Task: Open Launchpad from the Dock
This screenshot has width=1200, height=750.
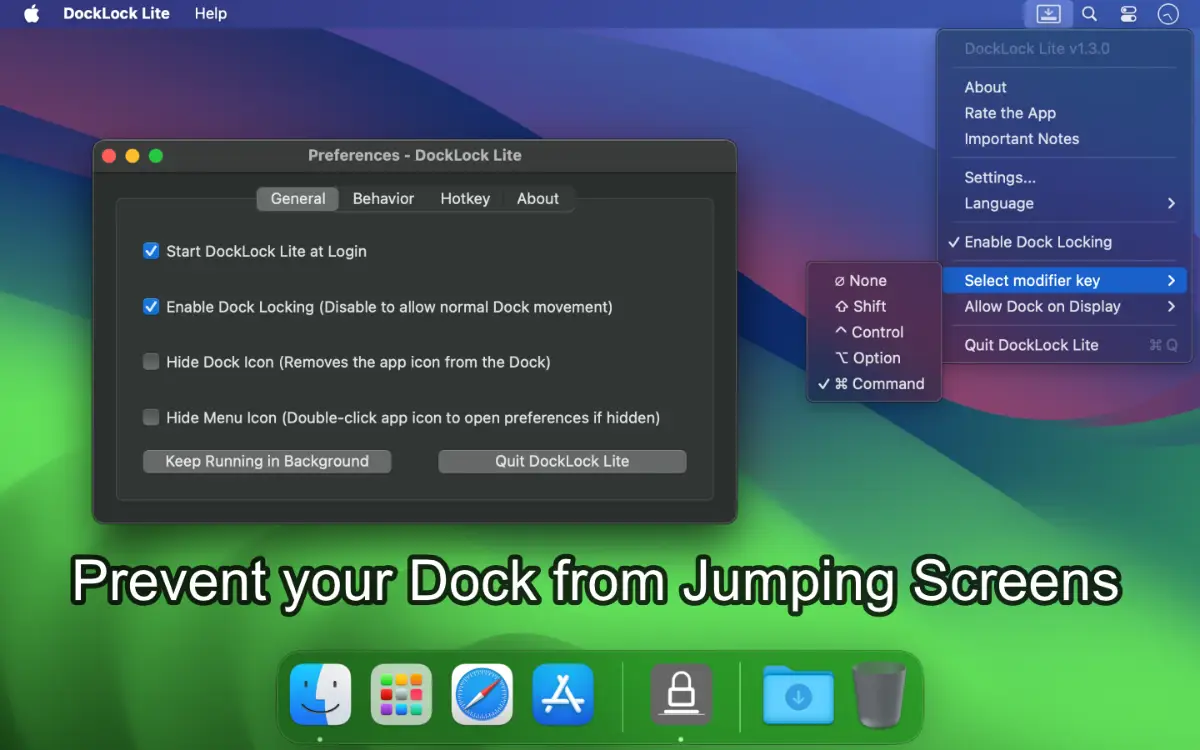Action: click(x=401, y=694)
